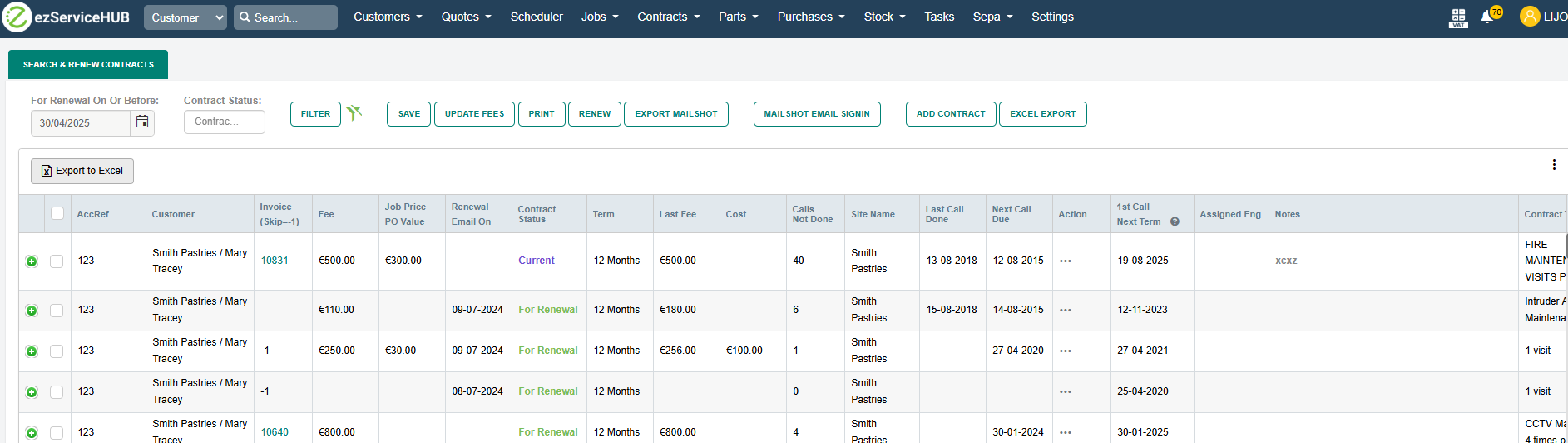1568x443 pixels.
Task: Expand the Stock menu
Action: [x=884, y=17]
